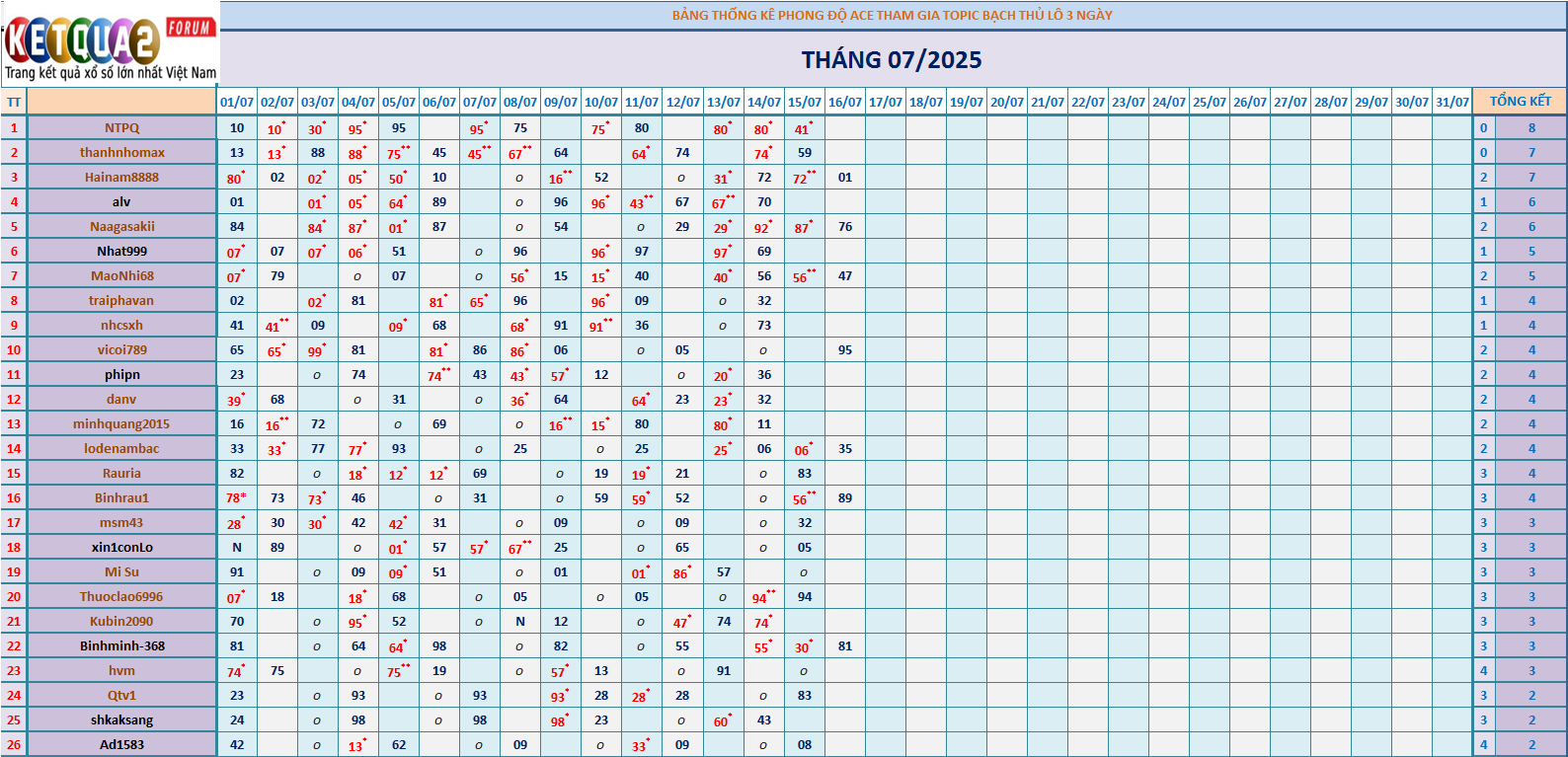
Task: Select the 15/07 date column header
Action: click(805, 102)
